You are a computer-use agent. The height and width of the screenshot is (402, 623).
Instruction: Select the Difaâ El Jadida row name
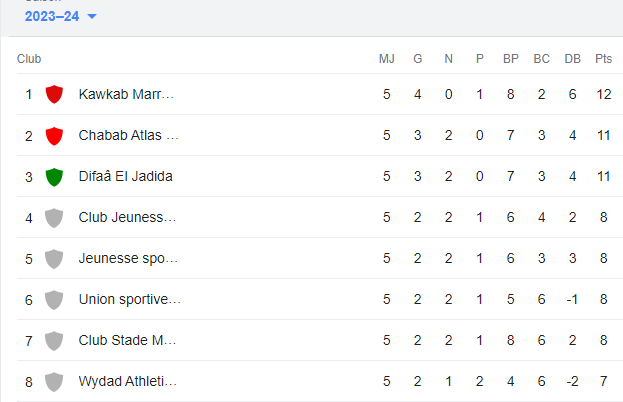pyautogui.click(x=126, y=176)
